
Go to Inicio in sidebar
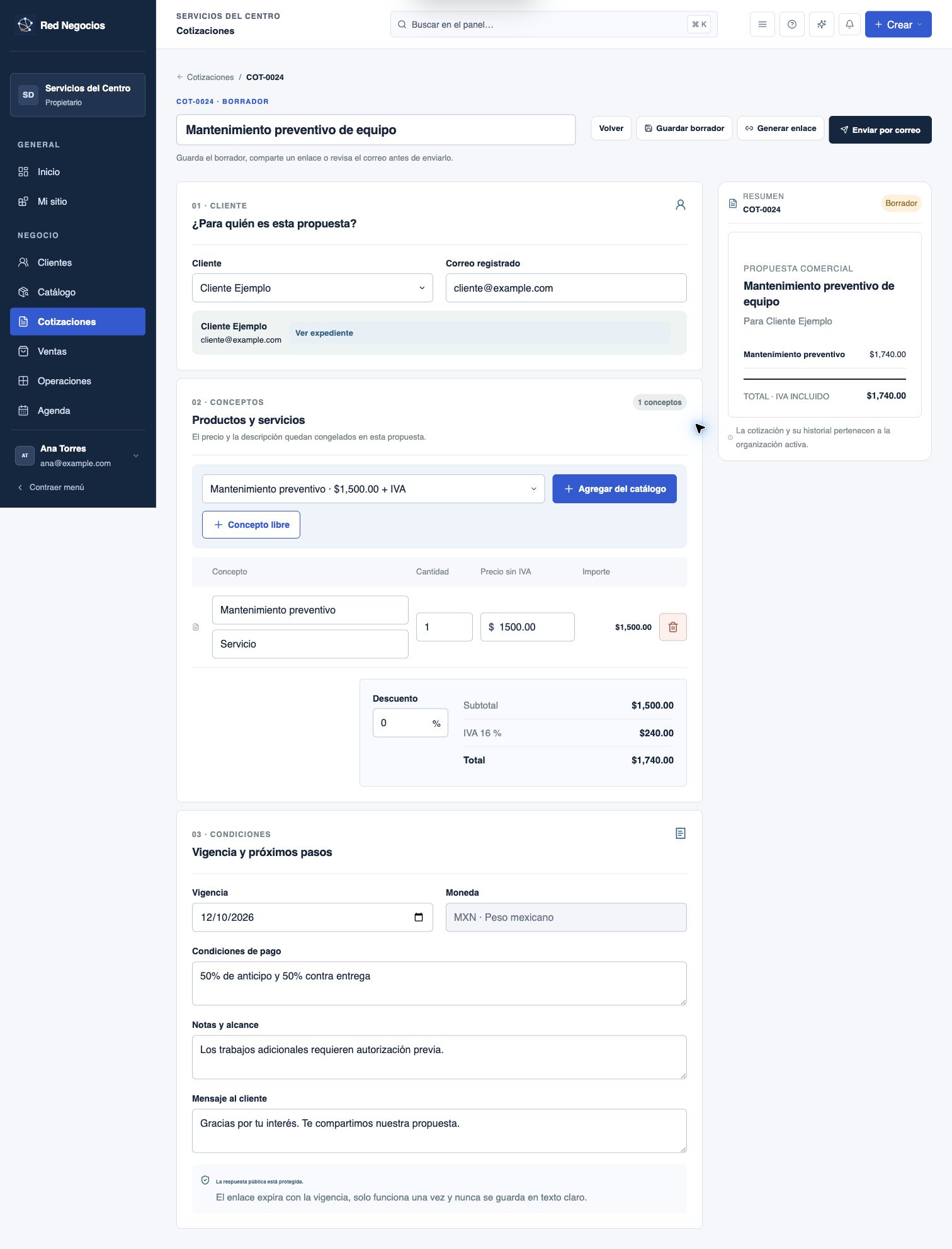(77, 172)
